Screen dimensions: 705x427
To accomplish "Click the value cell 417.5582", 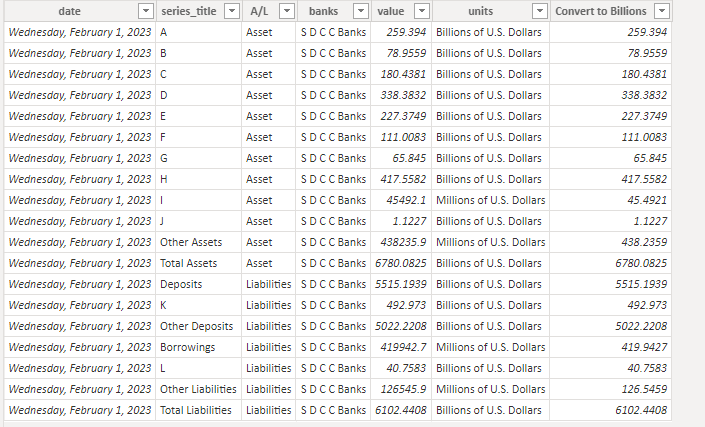I will coord(401,179).
